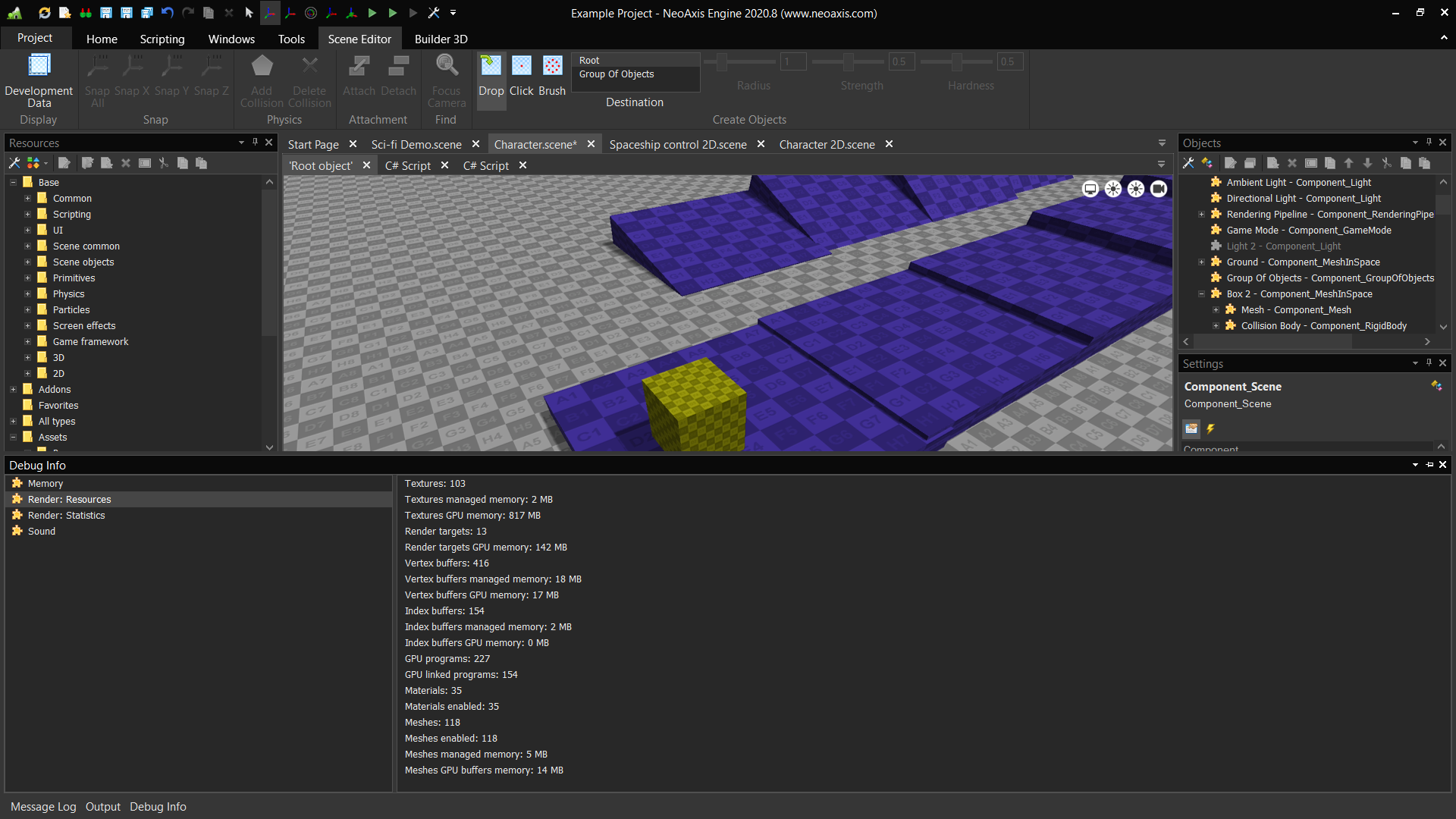Switch to Sci-fi Demo.scene tab

[x=416, y=144]
